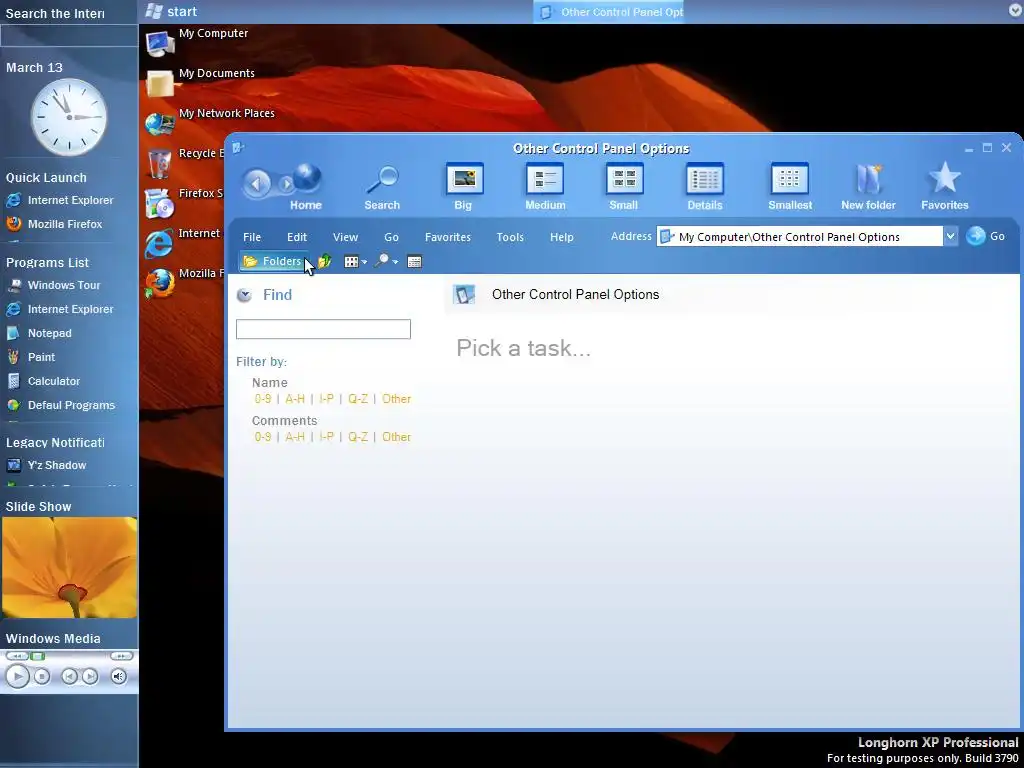This screenshot has width=1024, height=768.
Task: Click Other Control Panel Opt taskbar button
Action: point(609,12)
